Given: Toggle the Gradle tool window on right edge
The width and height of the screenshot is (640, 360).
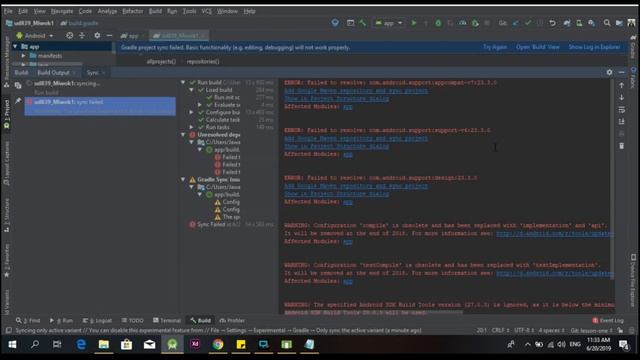Looking at the screenshot, I should click(633, 46).
